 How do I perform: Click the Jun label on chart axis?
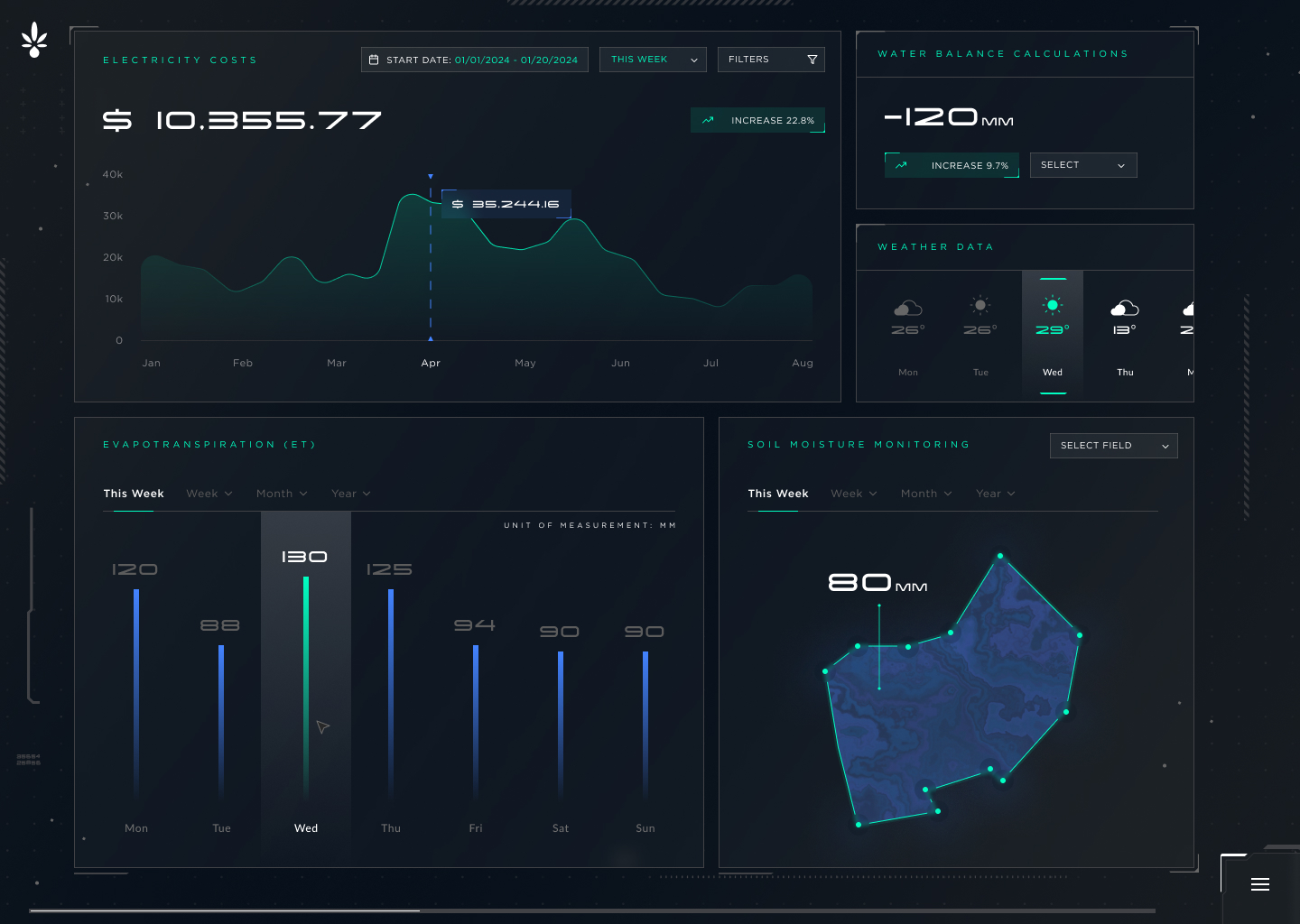click(x=620, y=363)
